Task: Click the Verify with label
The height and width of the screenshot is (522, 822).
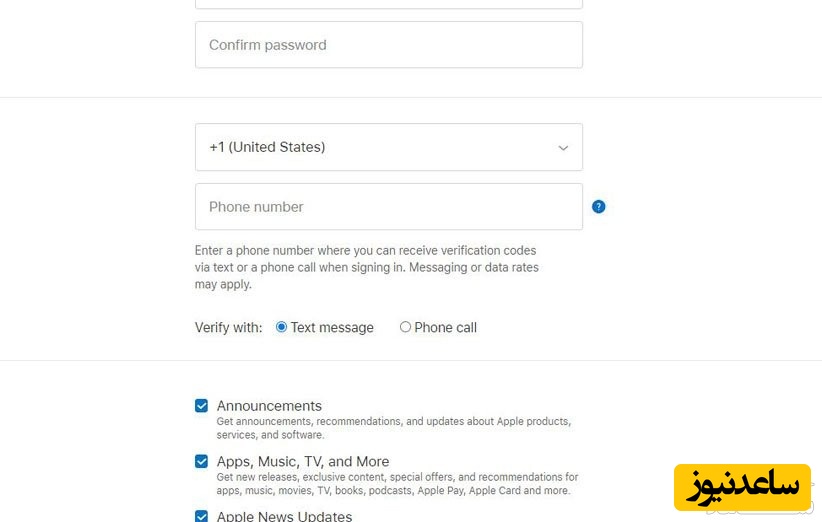Action: click(x=228, y=328)
